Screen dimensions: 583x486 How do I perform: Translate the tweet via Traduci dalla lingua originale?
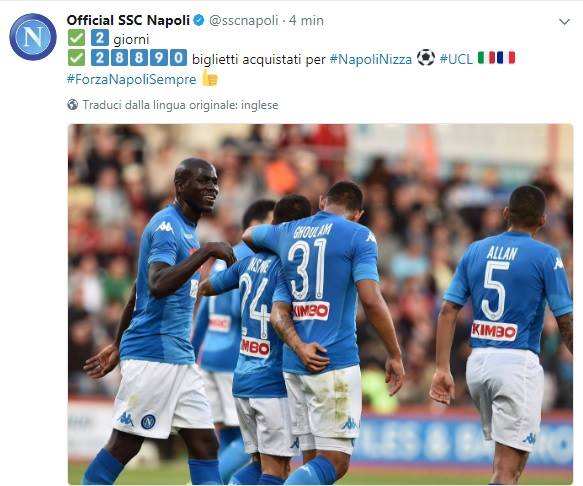tap(180, 105)
